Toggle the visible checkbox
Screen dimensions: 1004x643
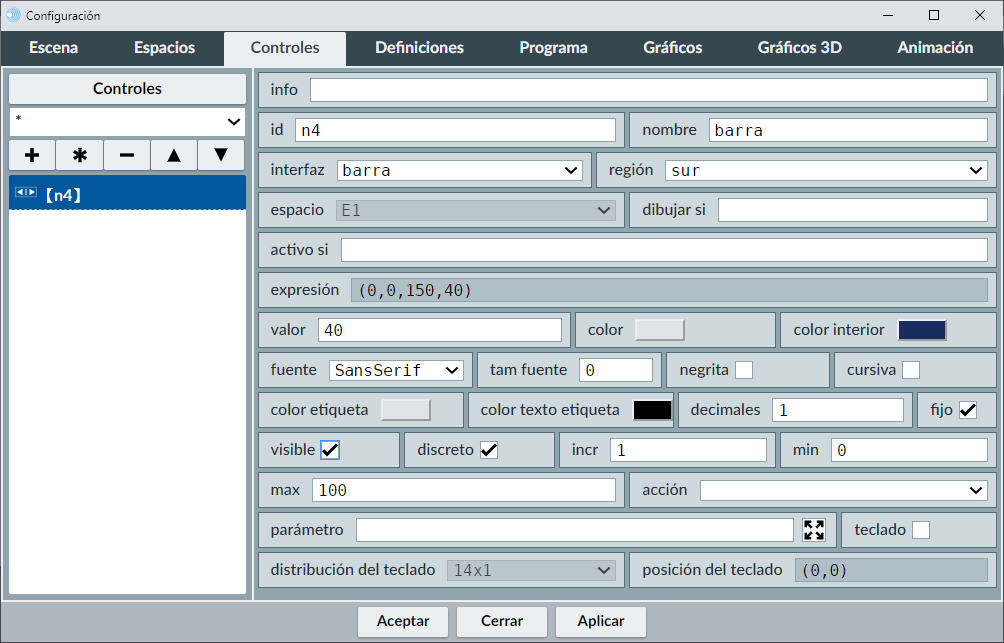click(330, 450)
